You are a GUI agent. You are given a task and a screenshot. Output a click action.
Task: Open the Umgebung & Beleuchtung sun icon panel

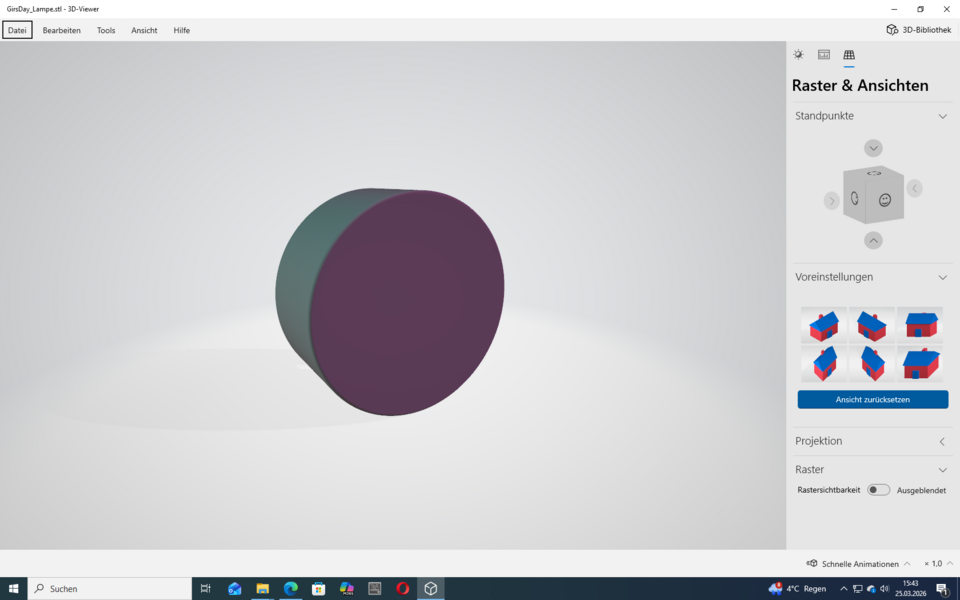click(x=798, y=55)
